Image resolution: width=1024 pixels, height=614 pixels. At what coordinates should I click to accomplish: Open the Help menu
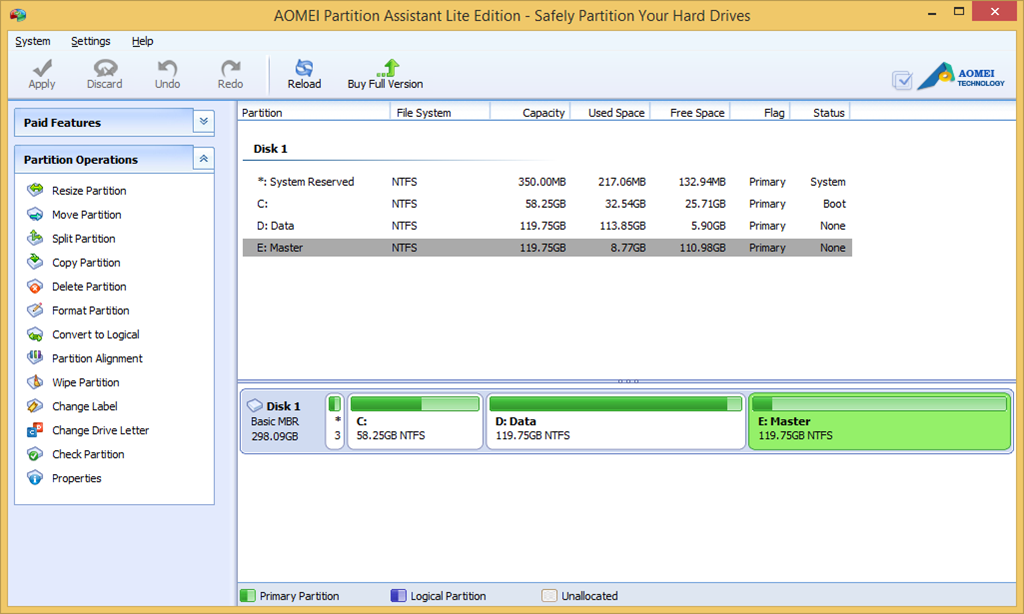click(x=142, y=41)
